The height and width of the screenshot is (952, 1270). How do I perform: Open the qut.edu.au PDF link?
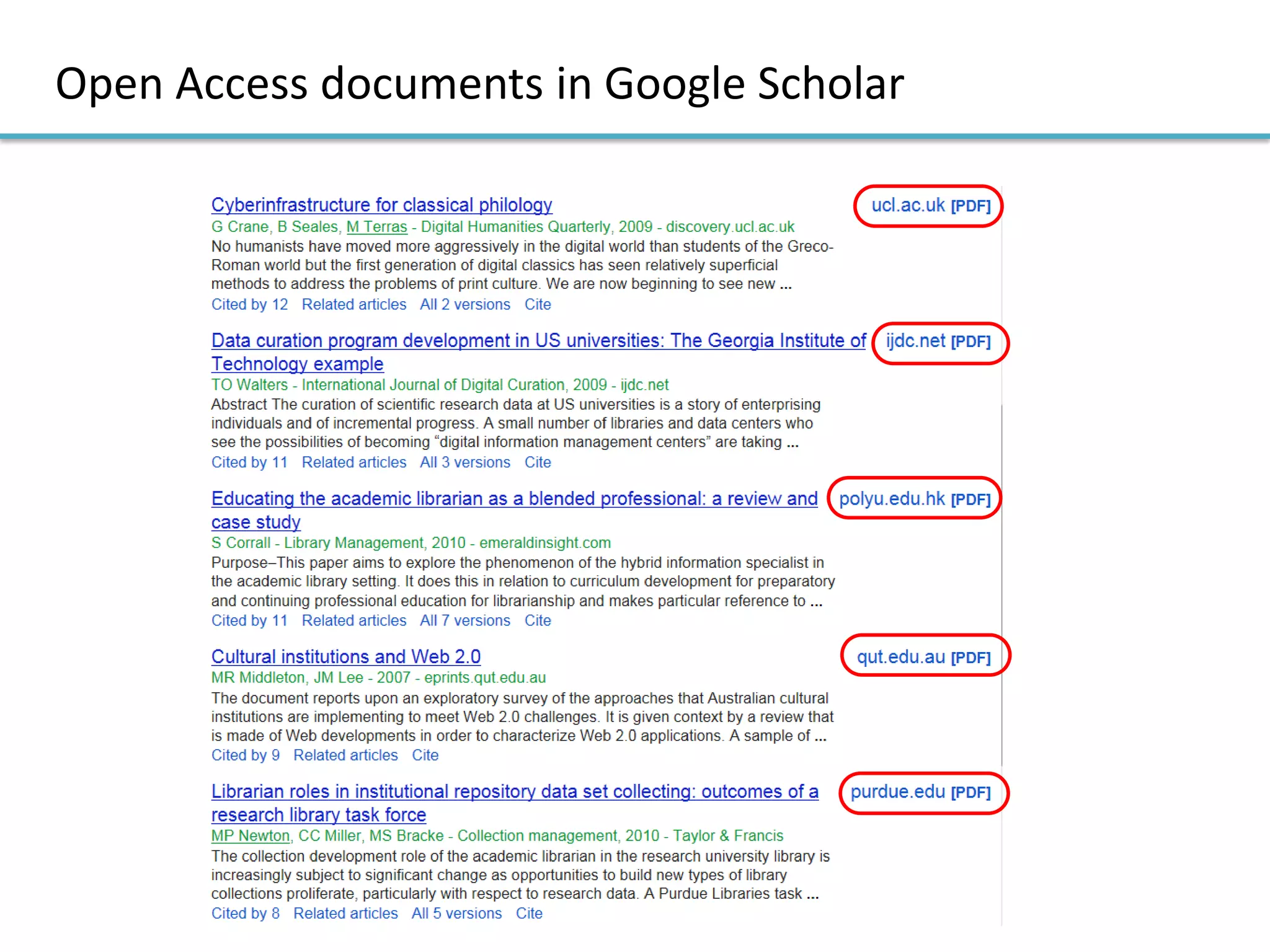pos(923,658)
